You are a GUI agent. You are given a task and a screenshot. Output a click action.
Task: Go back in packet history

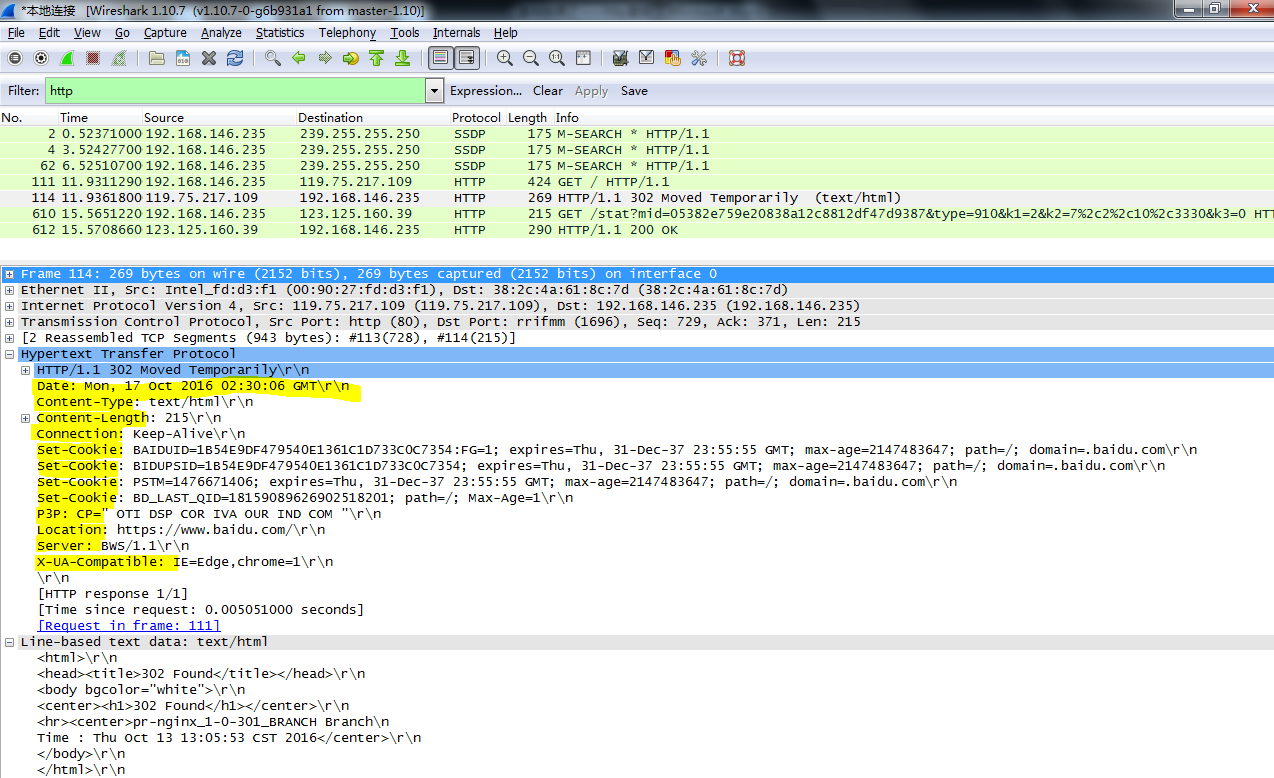298,58
